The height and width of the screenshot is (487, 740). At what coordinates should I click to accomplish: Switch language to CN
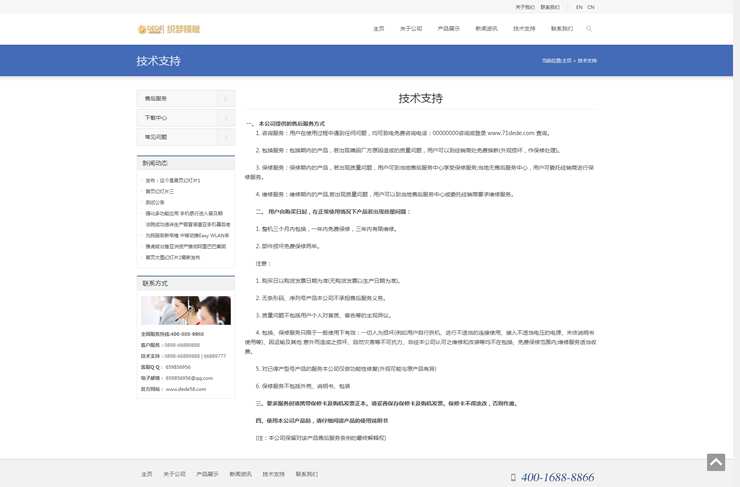(x=591, y=7)
